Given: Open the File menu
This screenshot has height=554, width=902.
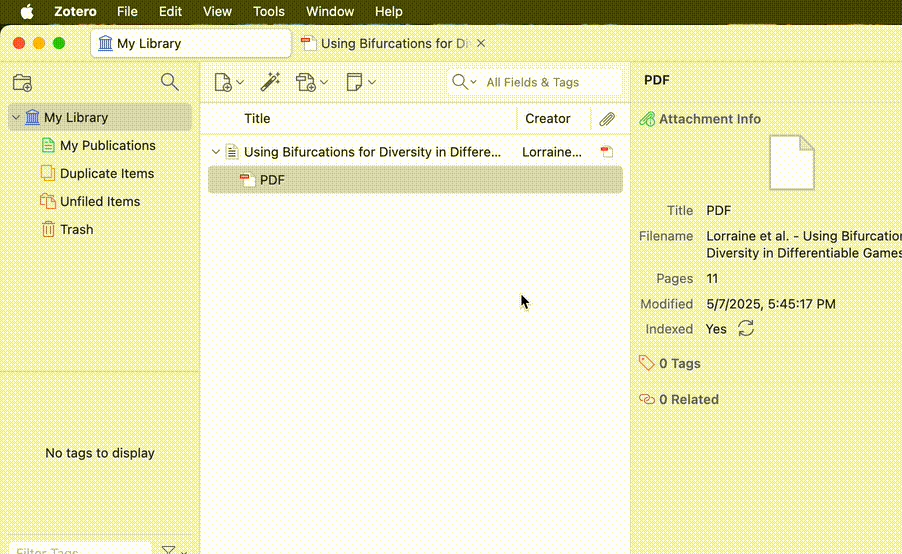Looking at the screenshot, I should pyautogui.click(x=127, y=12).
